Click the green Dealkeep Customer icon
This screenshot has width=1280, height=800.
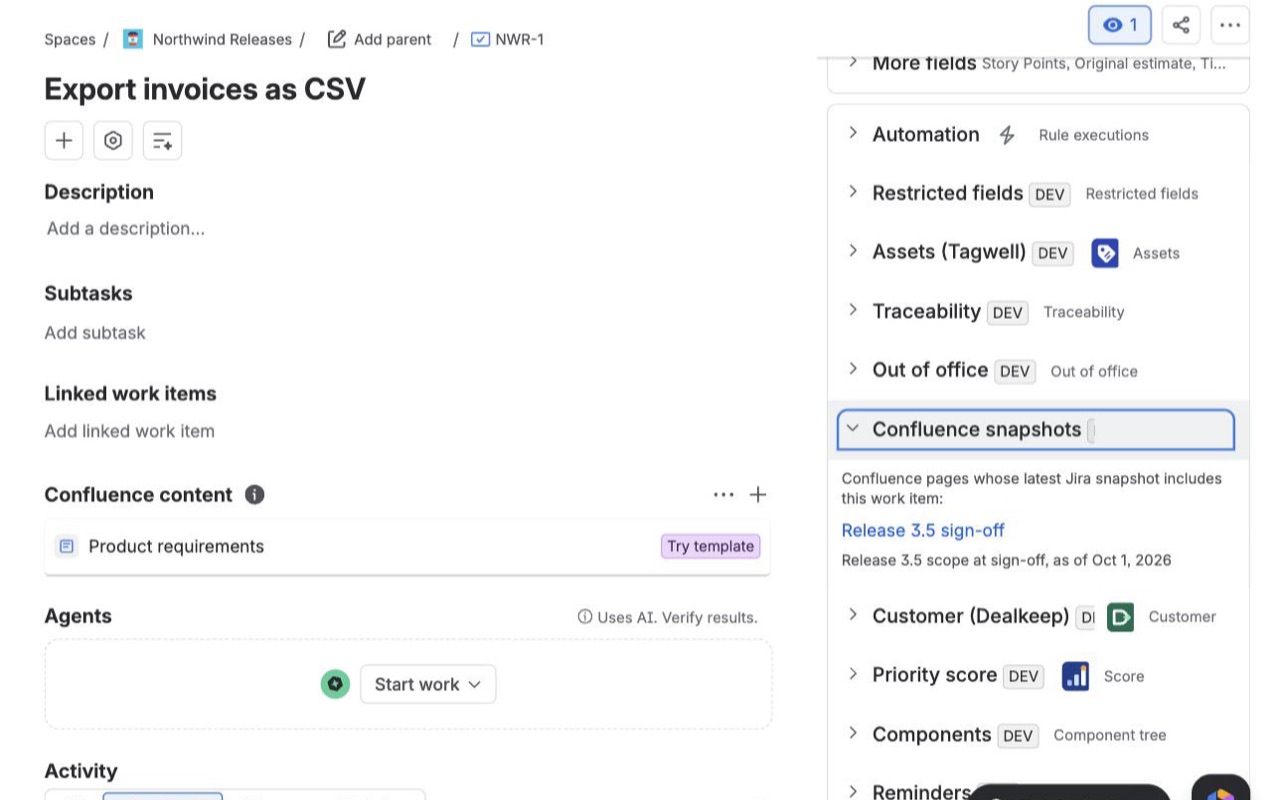pyautogui.click(x=1121, y=617)
